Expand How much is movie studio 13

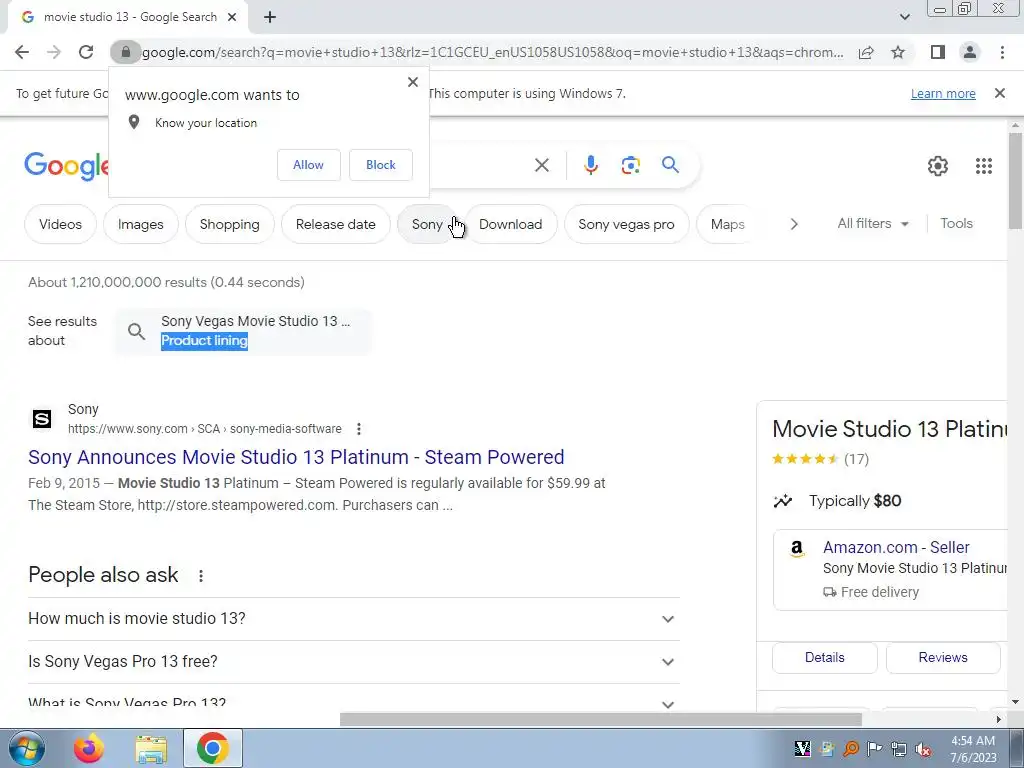click(353, 618)
